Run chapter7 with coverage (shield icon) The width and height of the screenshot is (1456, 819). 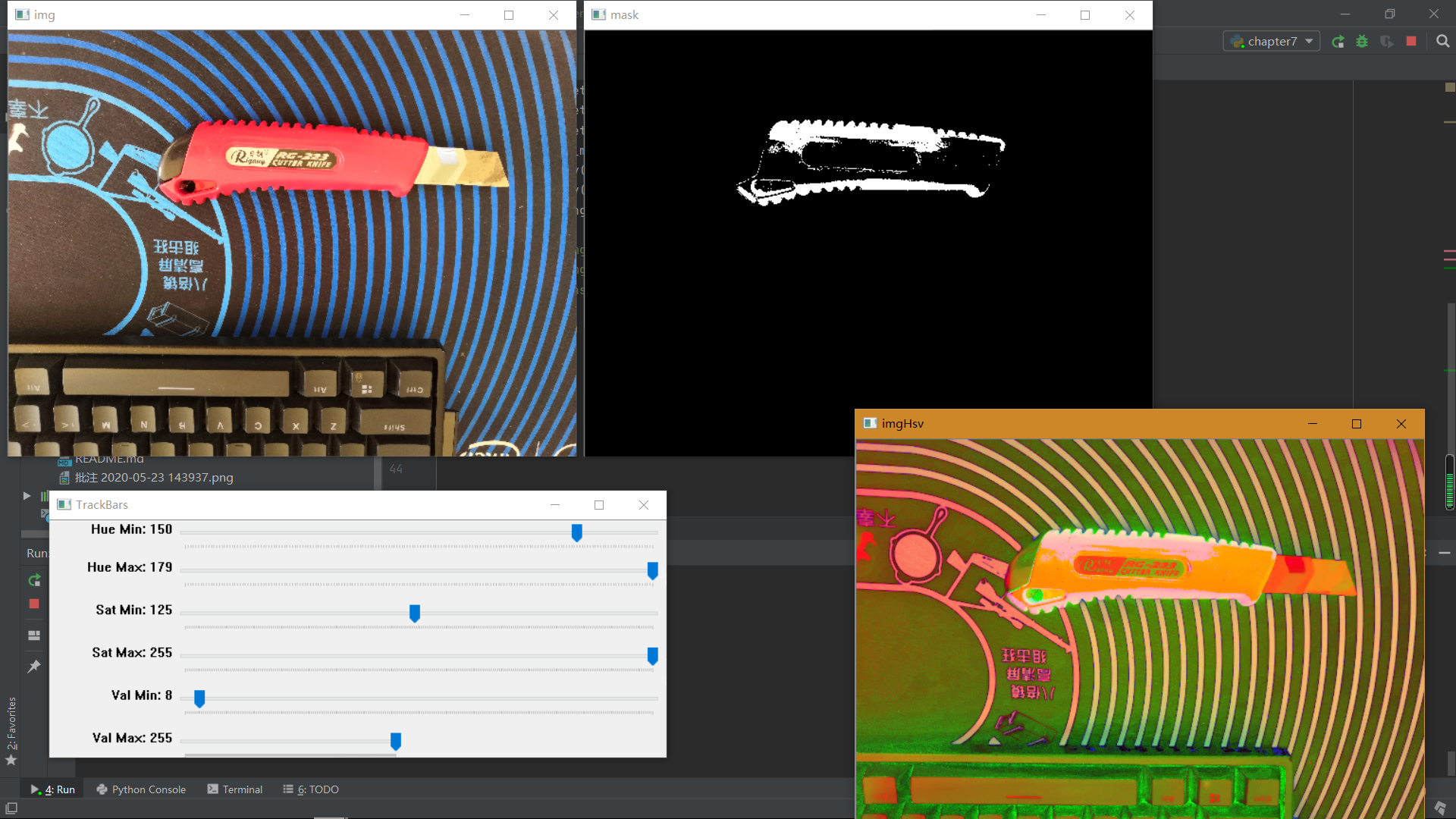tap(1388, 42)
